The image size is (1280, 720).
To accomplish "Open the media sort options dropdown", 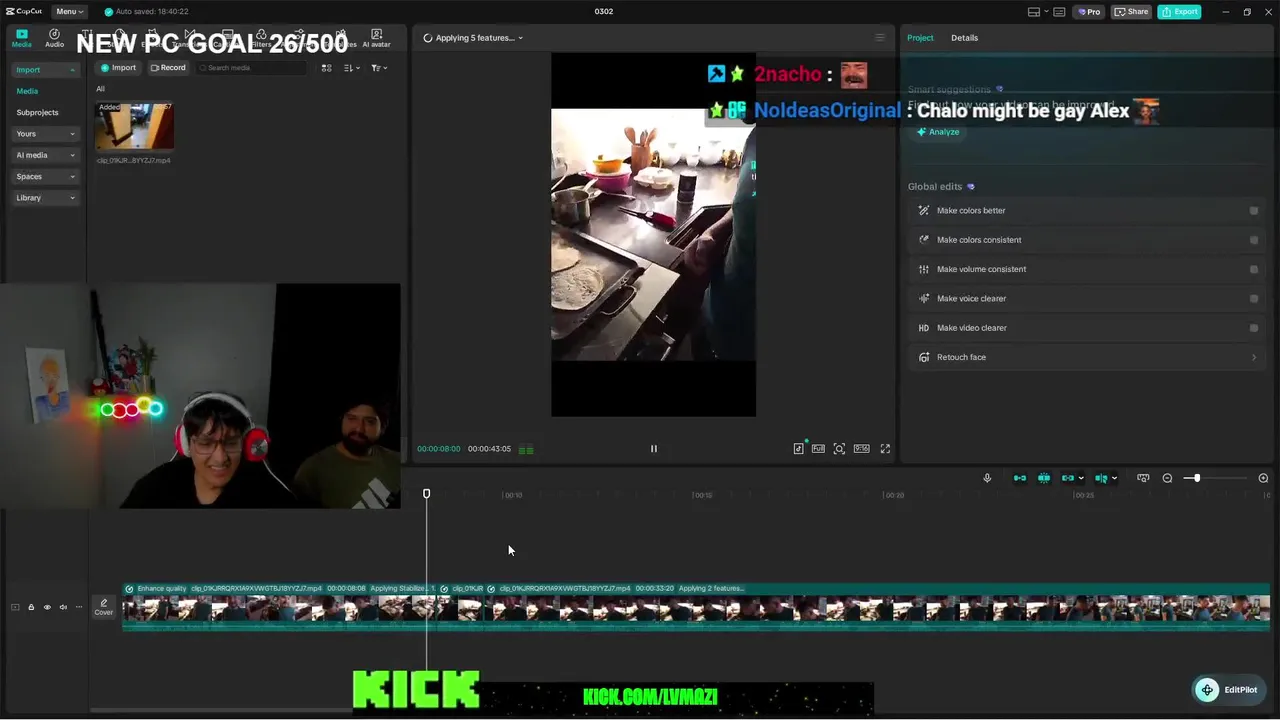I will click(x=351, y=68).
